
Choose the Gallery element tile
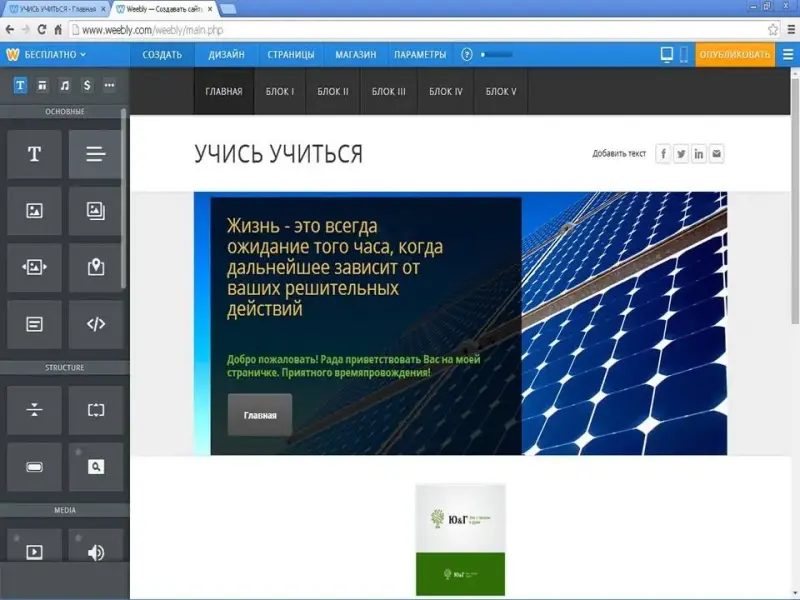95,210
